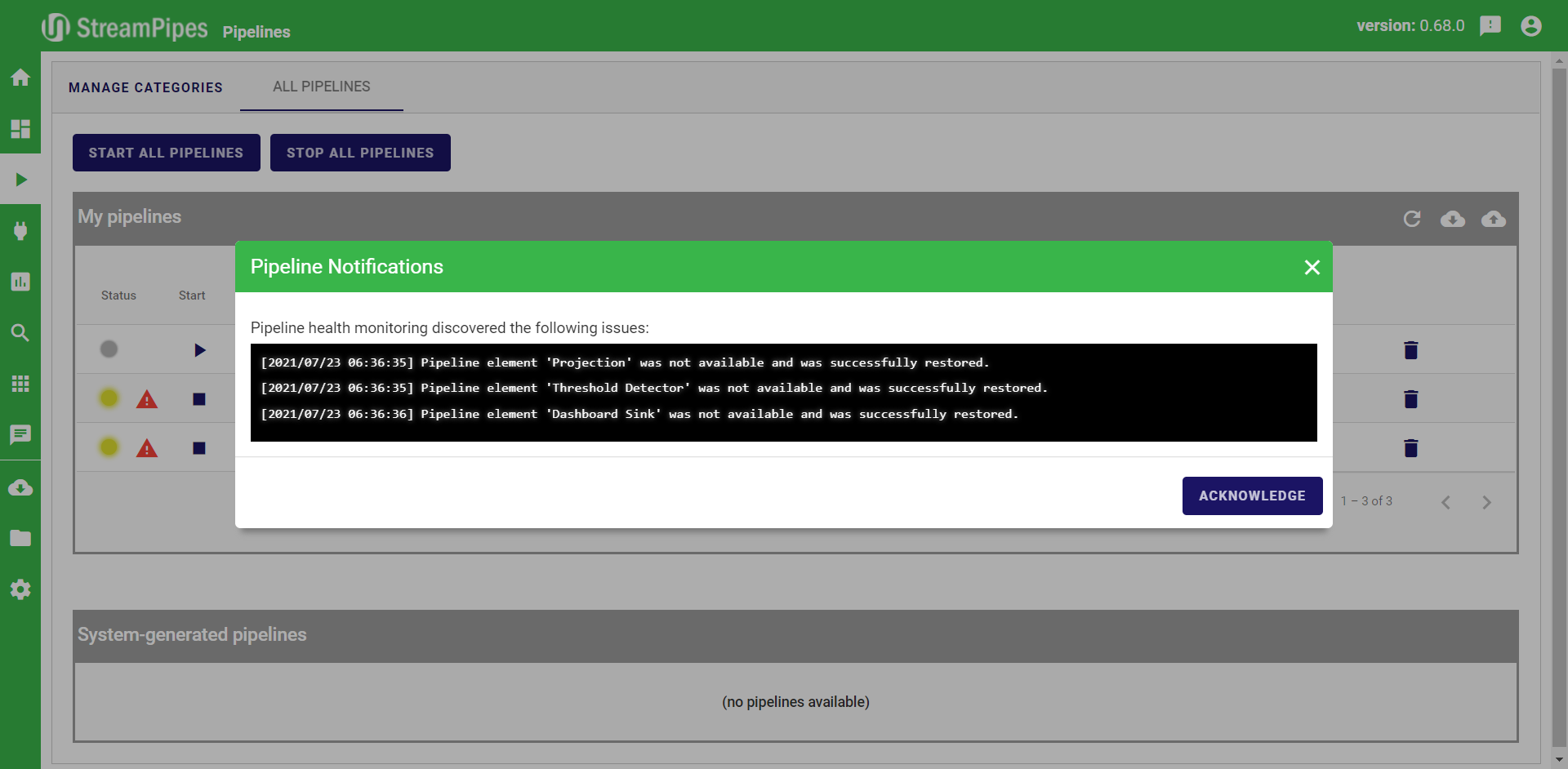
Task: Click warning triangle on the third pipeline
Action: pyautogui.click(x=147, y=448)
